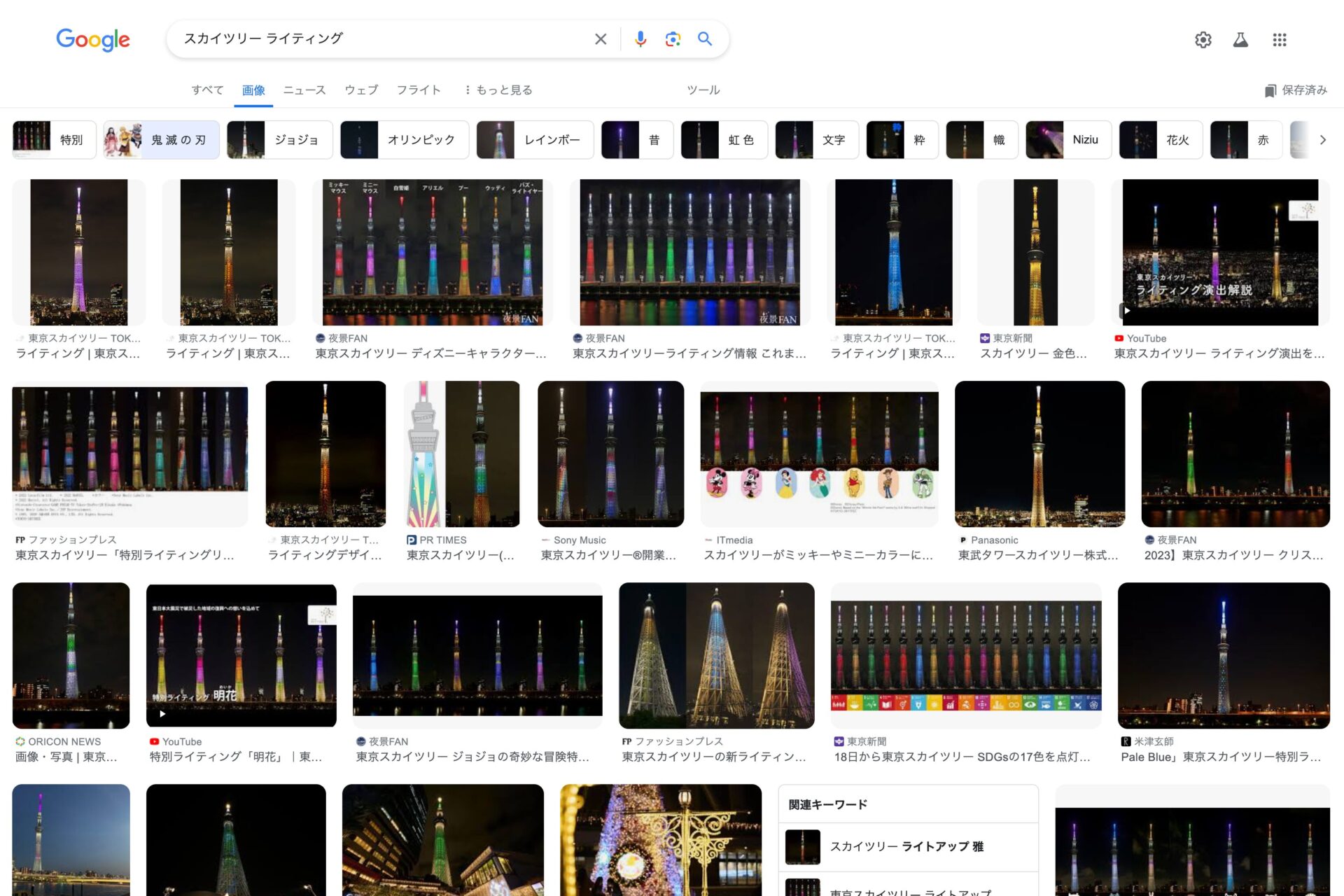Open the Google apps grid
Screen dimensions: 1344x896
point(1280,40)
